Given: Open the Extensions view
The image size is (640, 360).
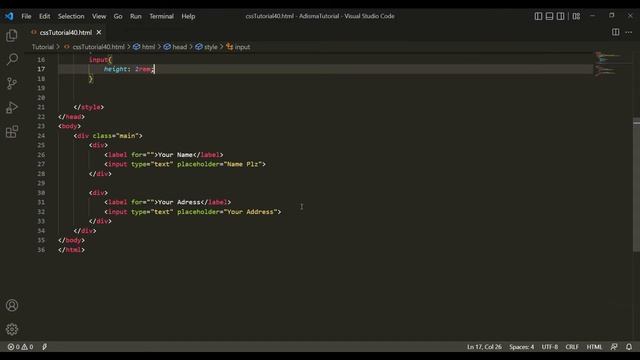Looking at the screenshot, I should coord(12,131).
